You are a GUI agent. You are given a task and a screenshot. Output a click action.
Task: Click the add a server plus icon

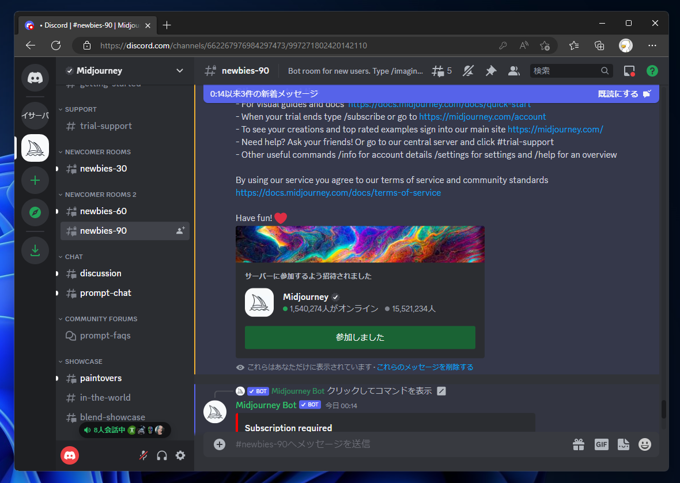point(35,180)
